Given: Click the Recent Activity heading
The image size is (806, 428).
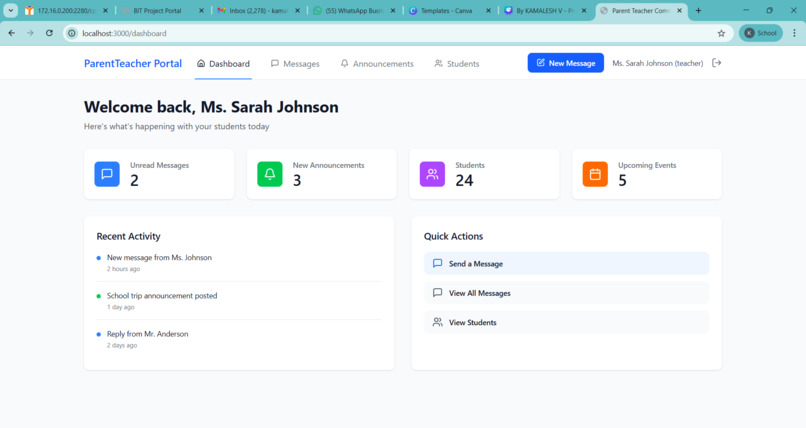Looking at the screenshot, I should pyautogui.click(x=129, y=236).
